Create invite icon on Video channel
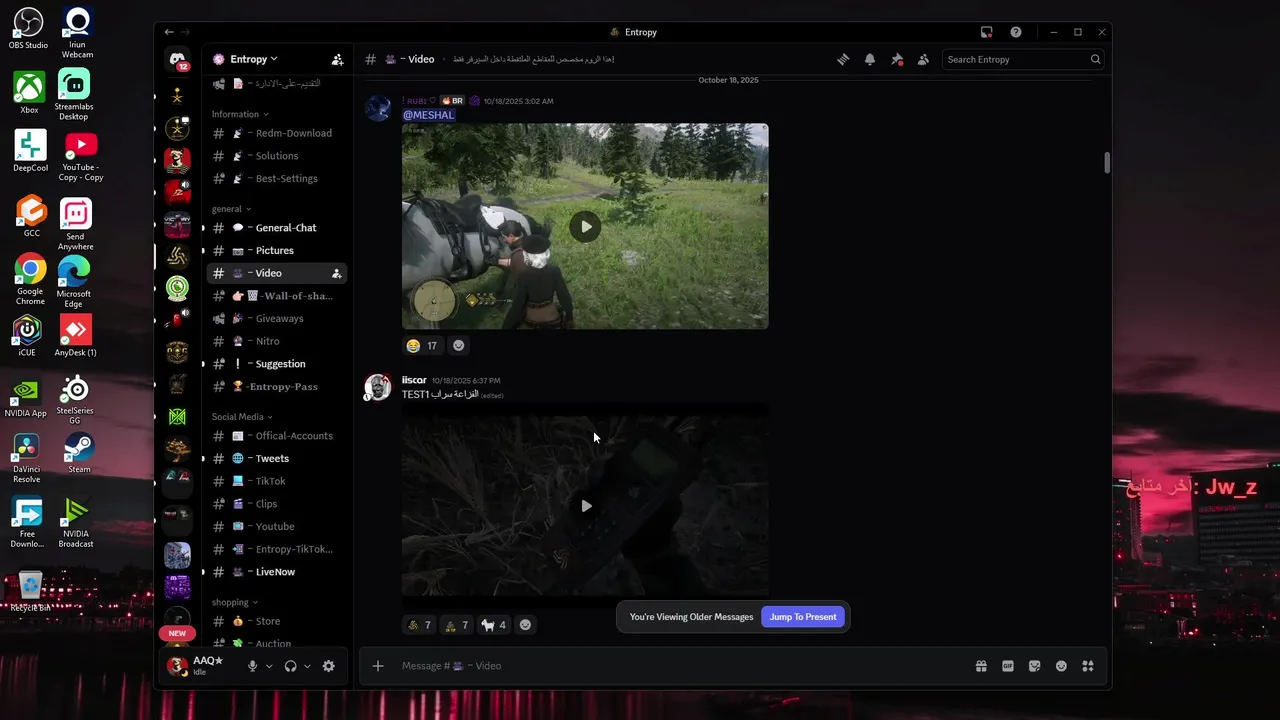 [336, 273]
